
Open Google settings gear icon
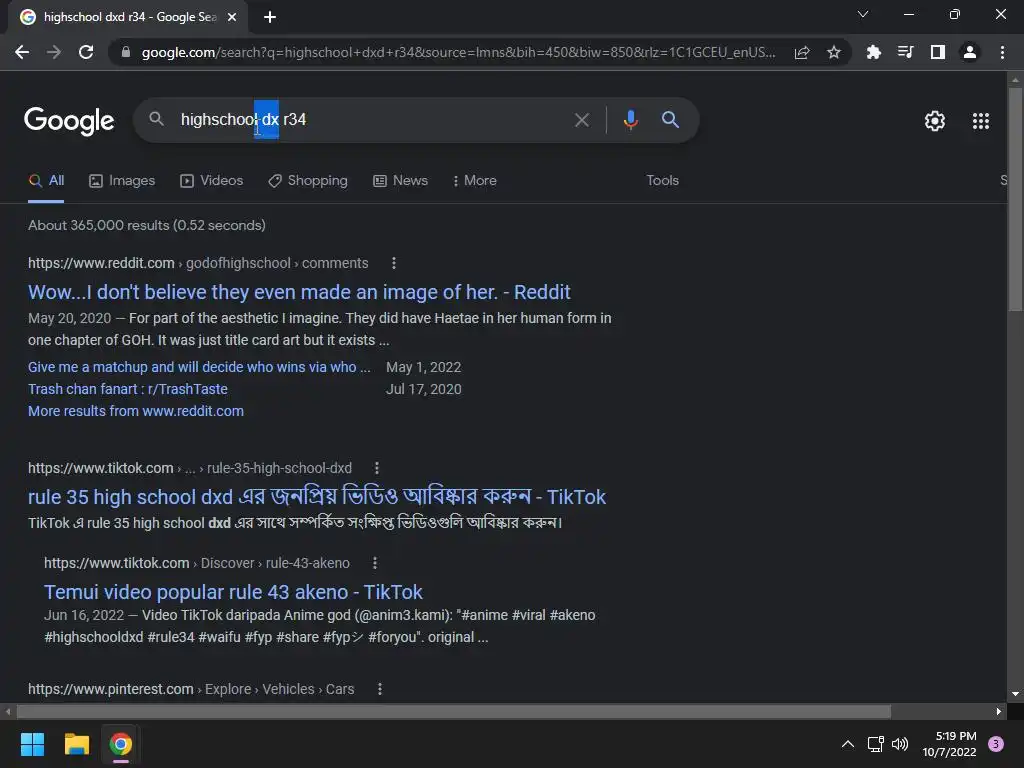(935, 121)
